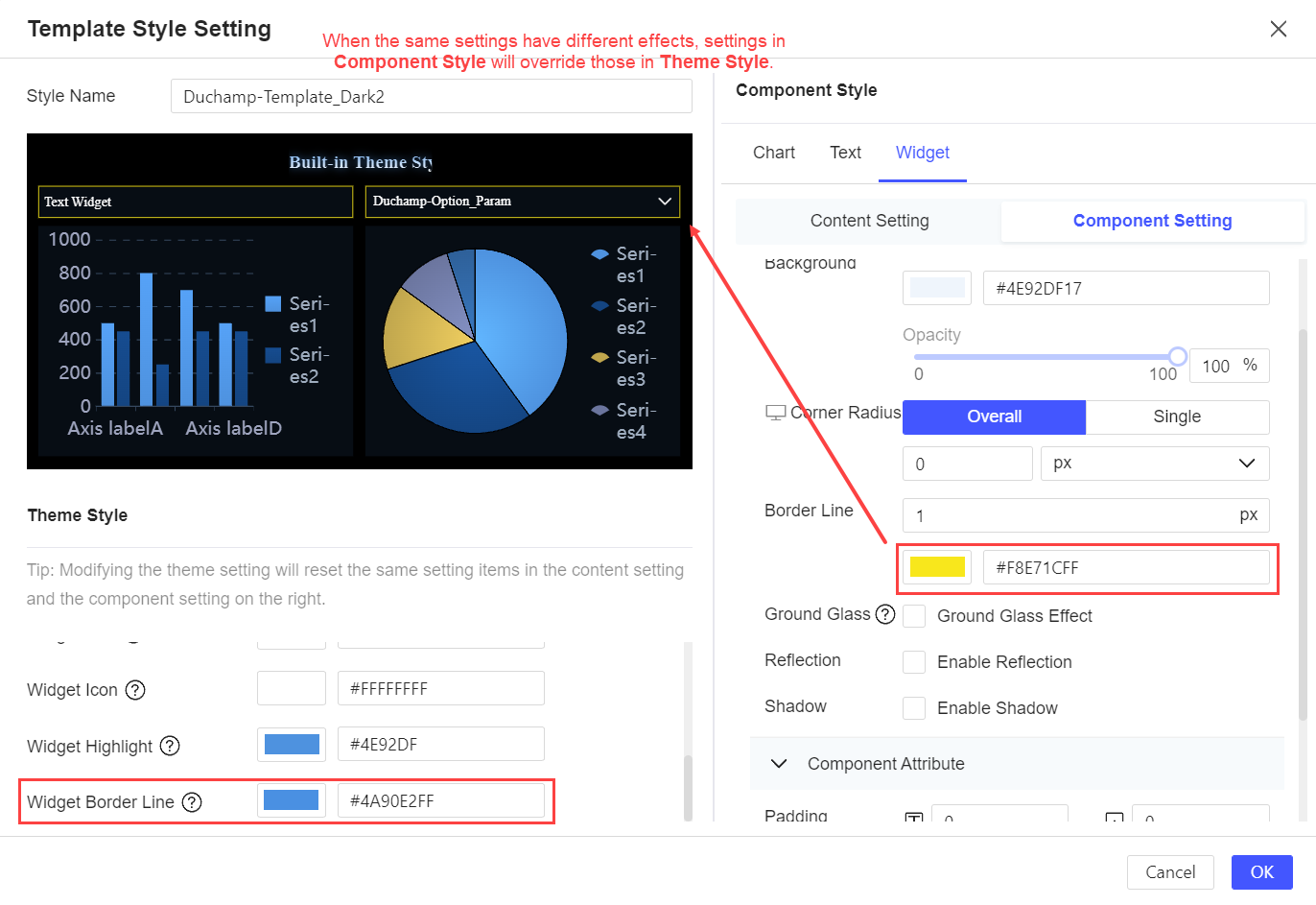Tick the Enable Reflection checkbox
The image size is (1316, 905).
(x=914, y=662)
